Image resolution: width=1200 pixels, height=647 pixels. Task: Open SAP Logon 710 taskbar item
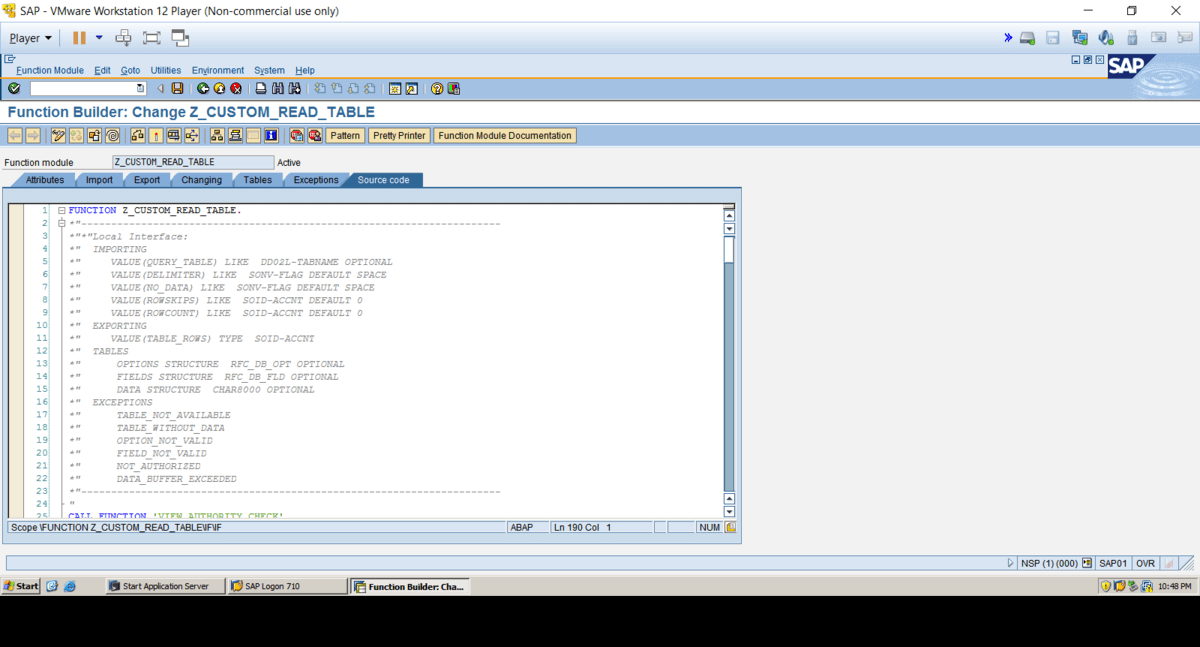287,586
